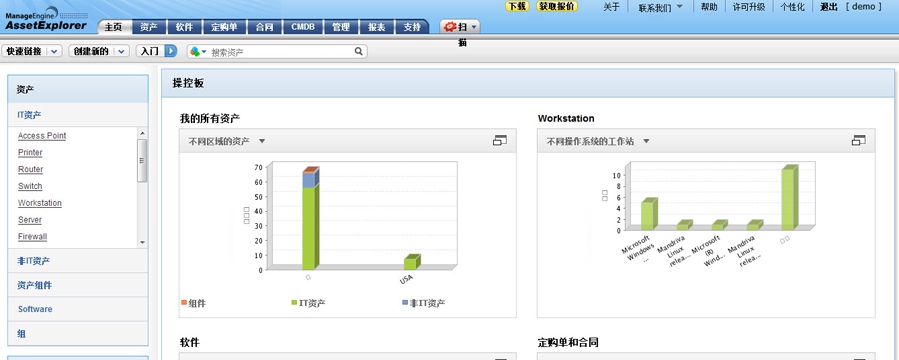Click the IT asset list scrollbar thumb
The image size is (899, 360).
[142, 160]
